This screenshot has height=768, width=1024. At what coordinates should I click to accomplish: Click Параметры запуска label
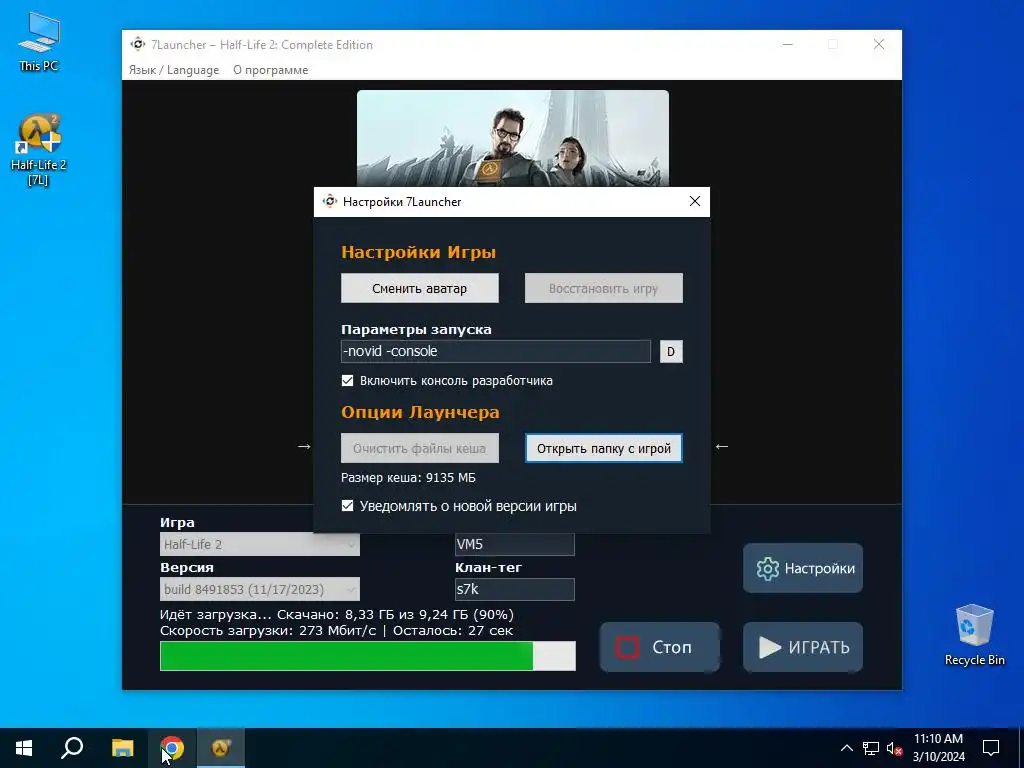click(x=416, y=330)
